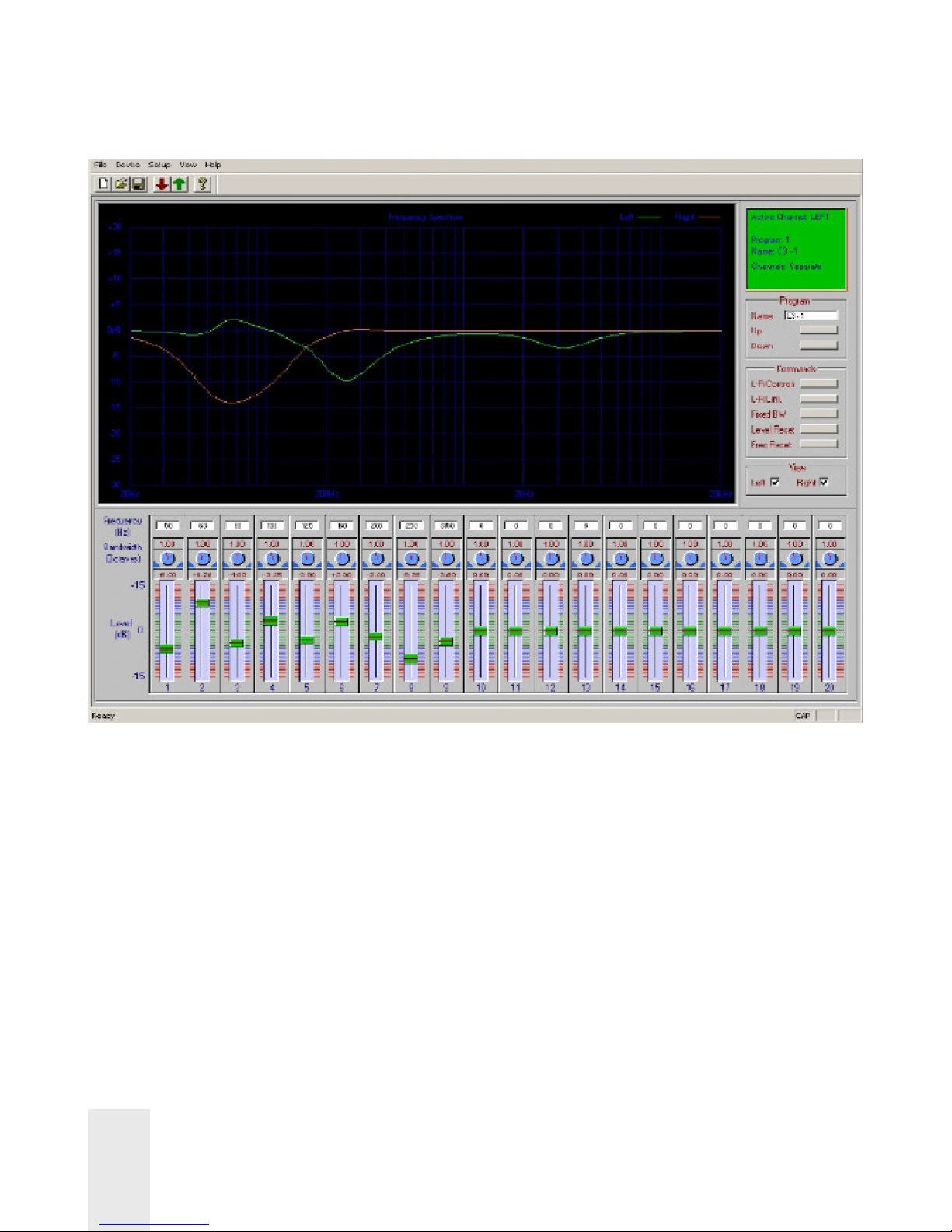Click the band 10 bandwidth knob
Viewport: 952px width, 1232px height.
click(x=481, y=559)
